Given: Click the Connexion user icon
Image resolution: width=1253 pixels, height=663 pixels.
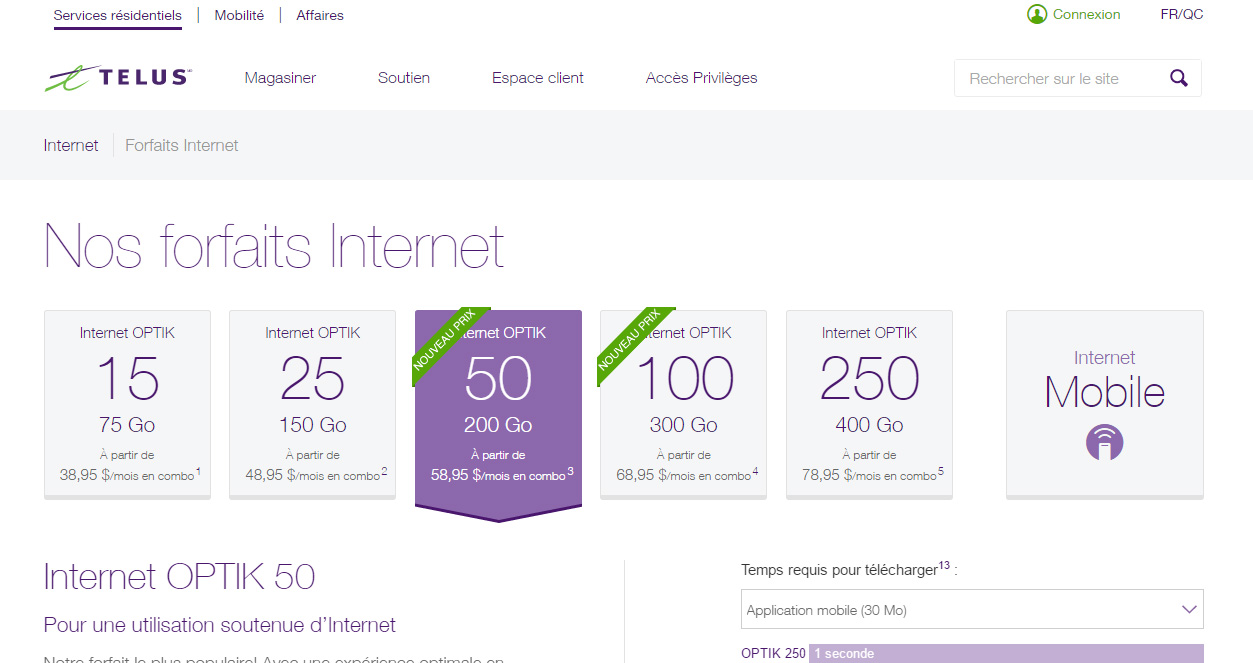Looking at the screenshot, I should point(1037,15).
